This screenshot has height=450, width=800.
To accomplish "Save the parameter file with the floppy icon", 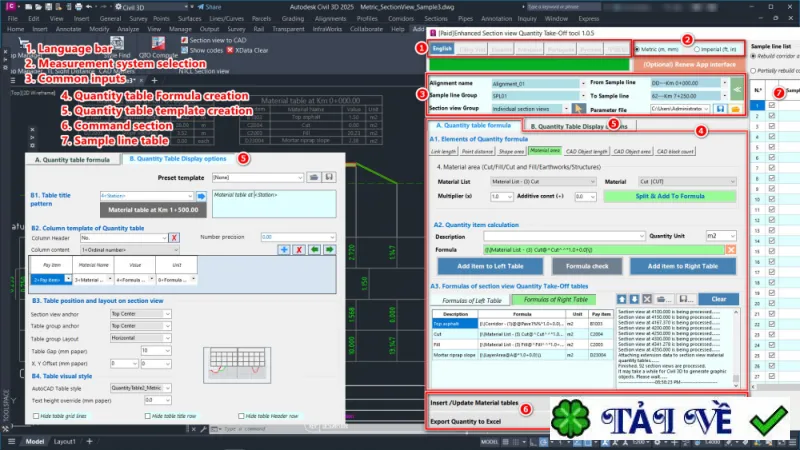I will 720,109.
